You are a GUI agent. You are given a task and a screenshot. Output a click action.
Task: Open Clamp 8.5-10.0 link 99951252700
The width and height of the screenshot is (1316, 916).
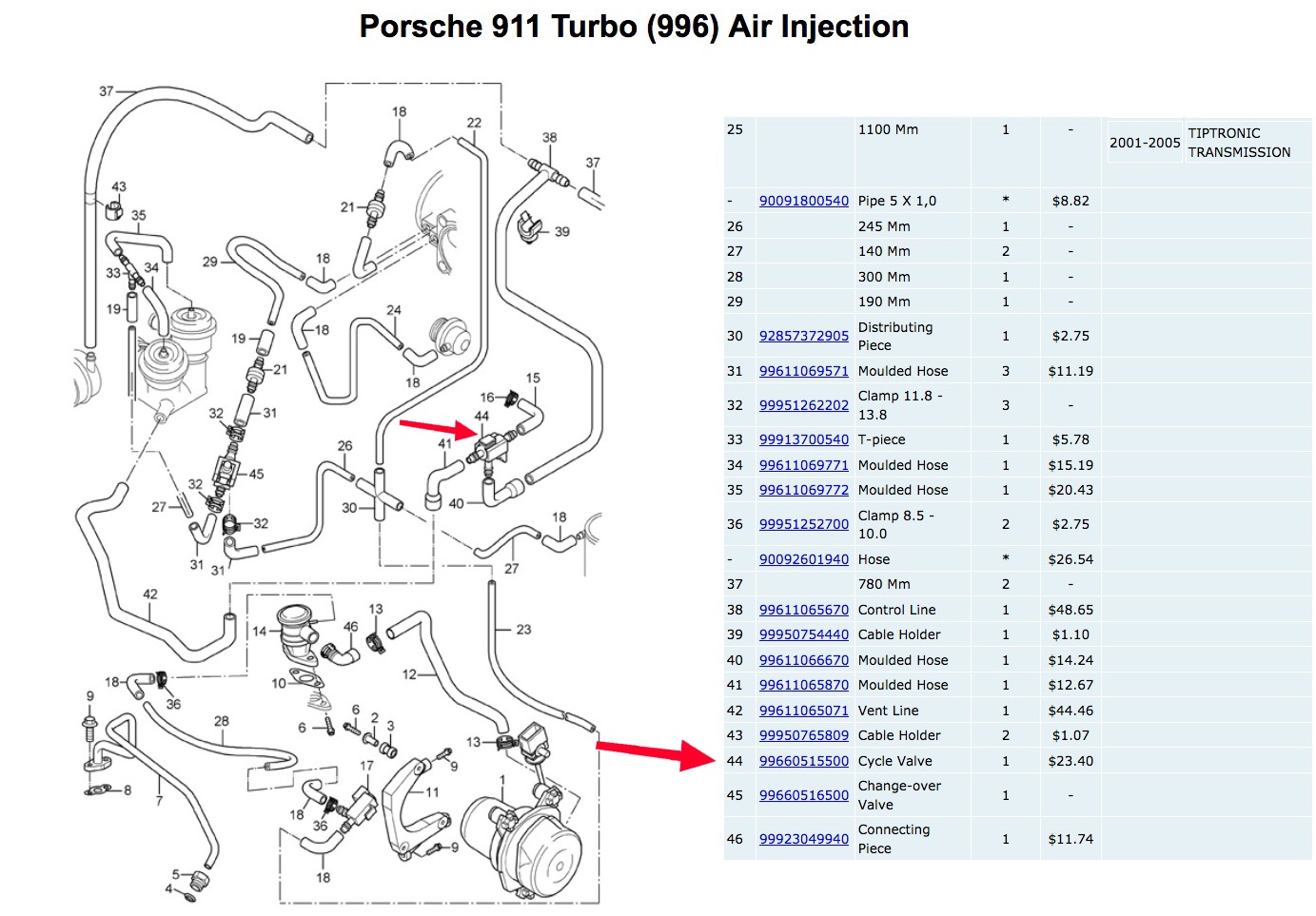(803, 524)
